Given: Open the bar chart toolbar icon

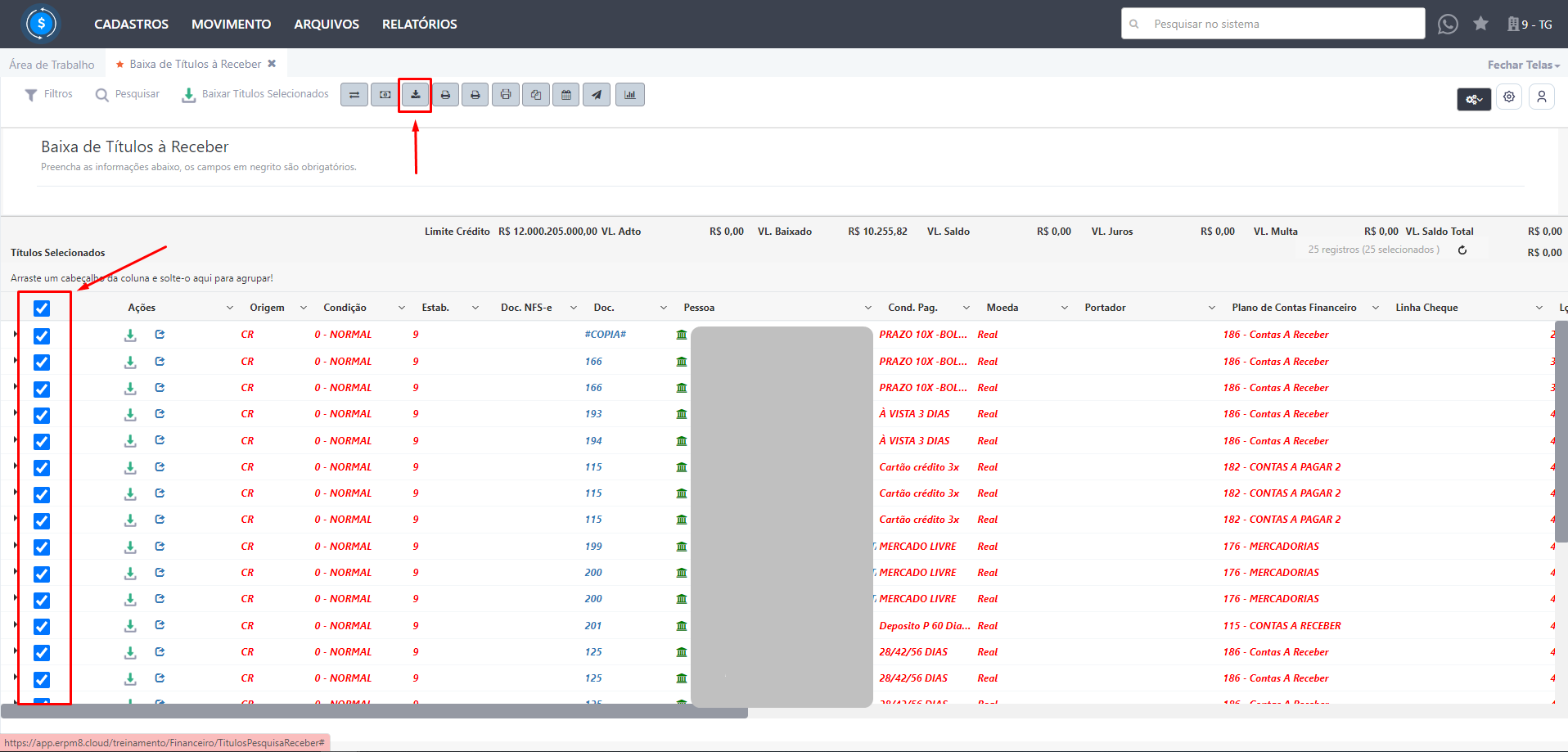Looking at the screenshot, I should pos(630,95).
